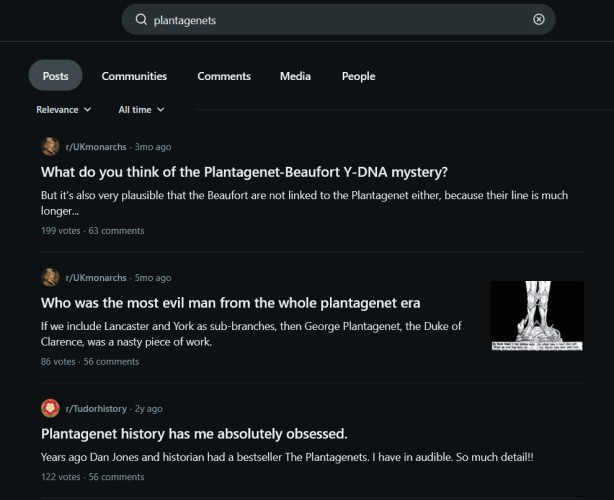Open the most evil man post
Image resolution: width=614 pixels, height=500 pixels.
coord(230,303)
